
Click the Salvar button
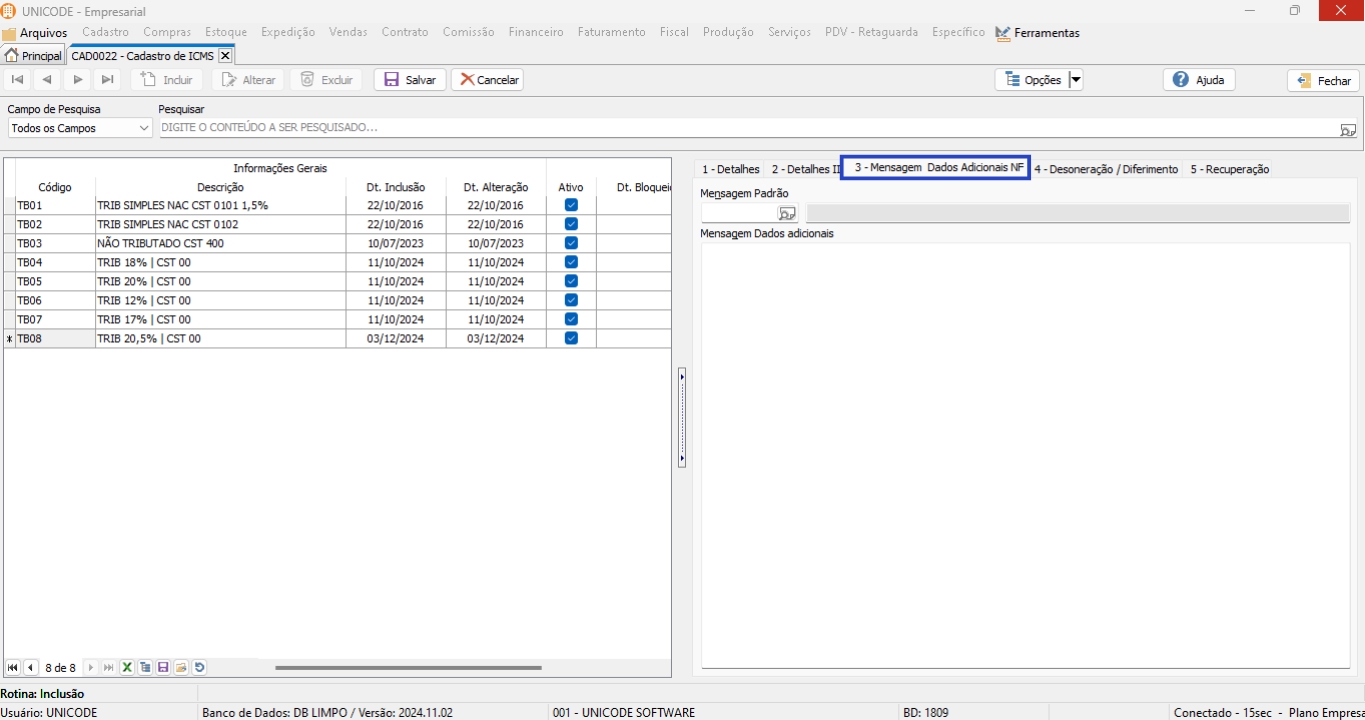410,80
